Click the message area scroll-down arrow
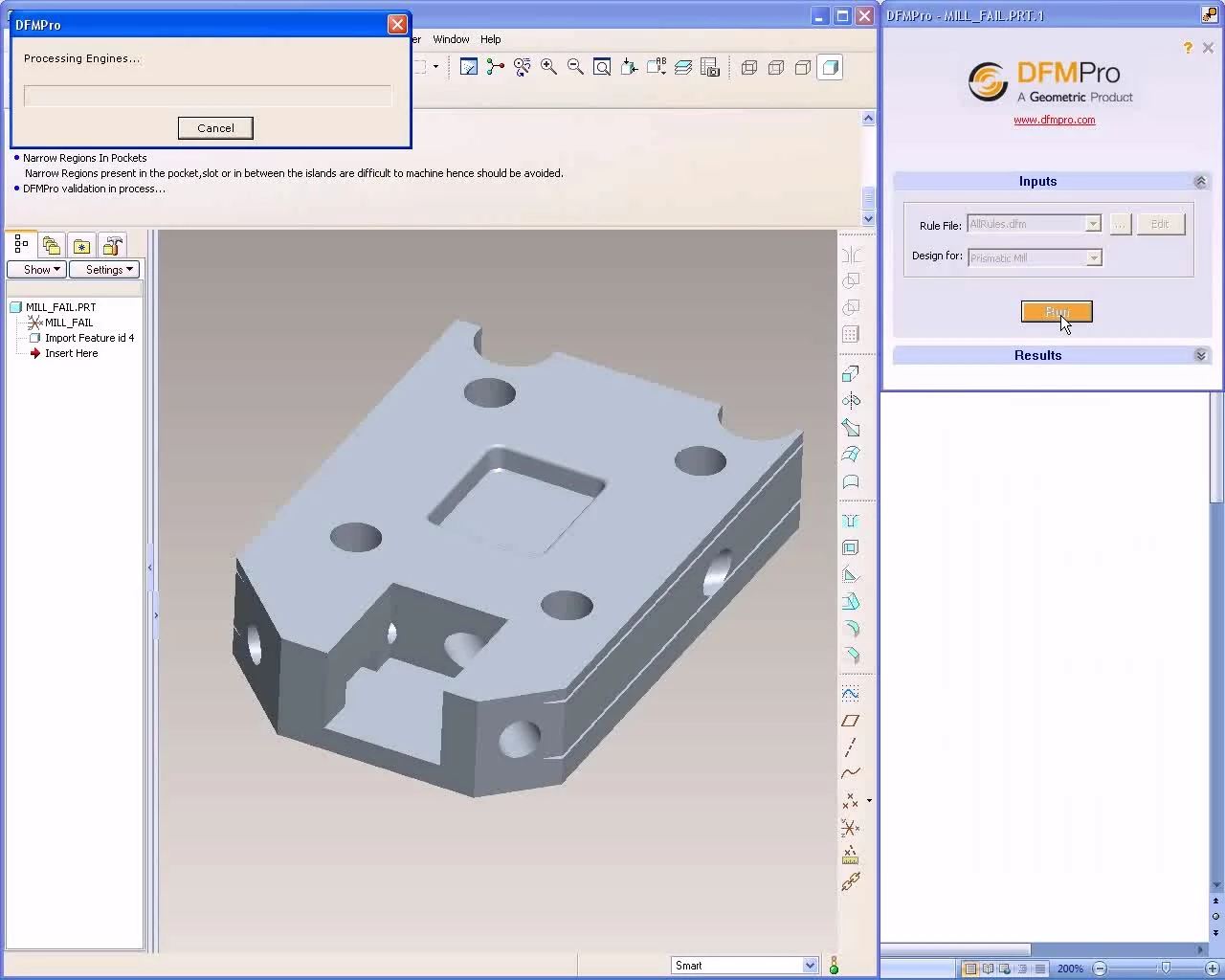This screenshot has height=980, width=1225. (868, 219)
